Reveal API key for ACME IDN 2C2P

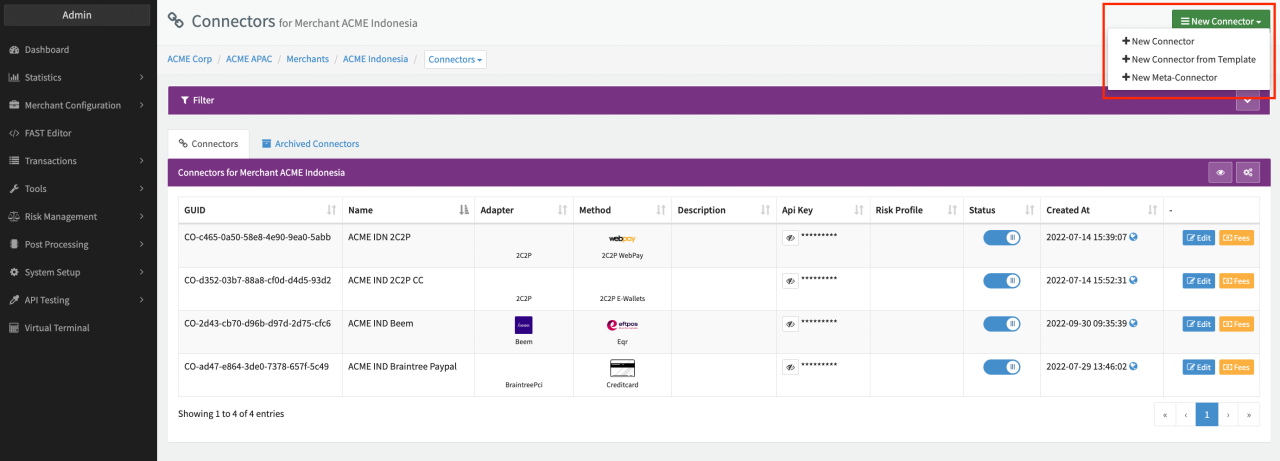[789, 238]
